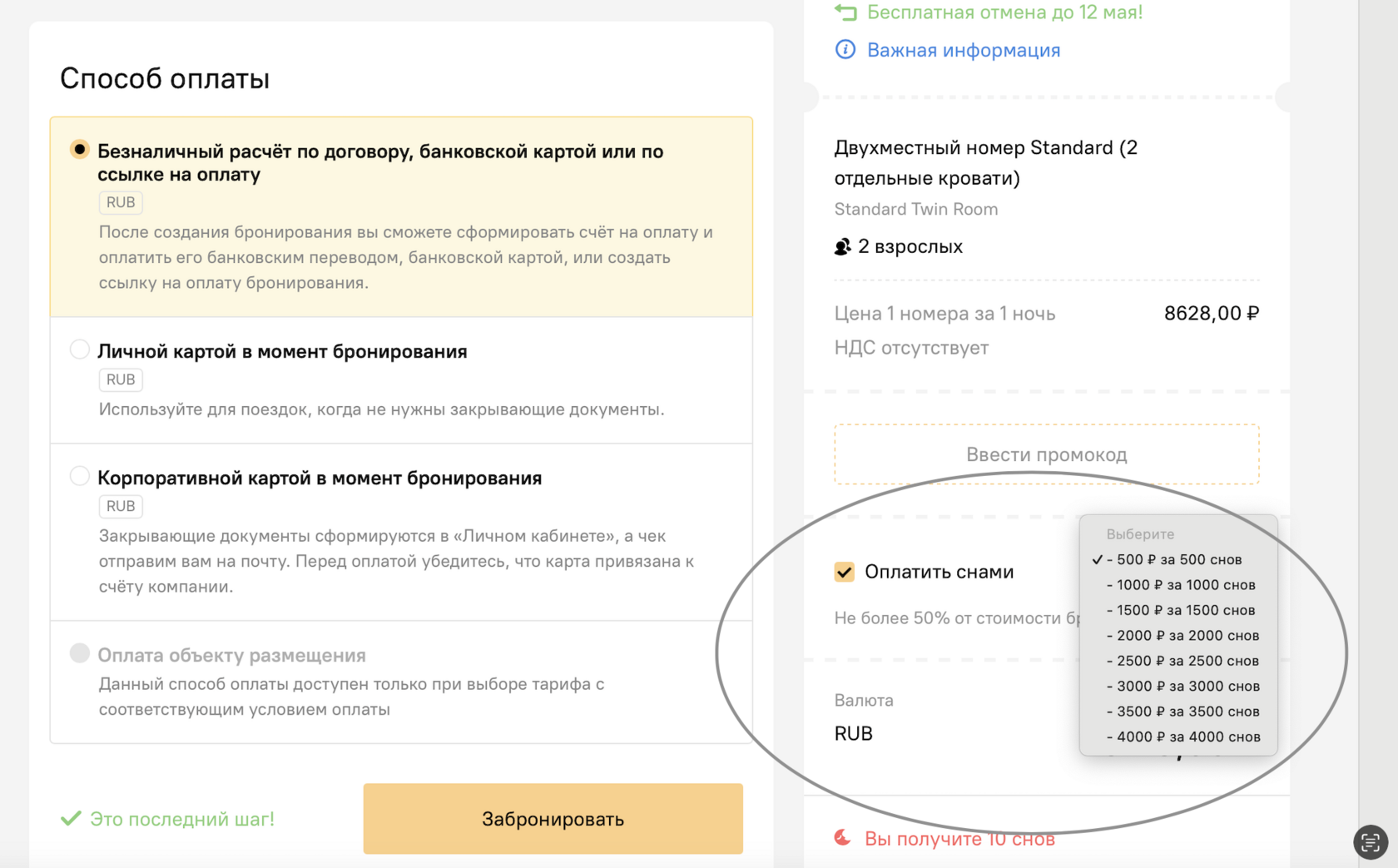Uncheck the Оплатить снами checkbox

click(x=844, y=572)
